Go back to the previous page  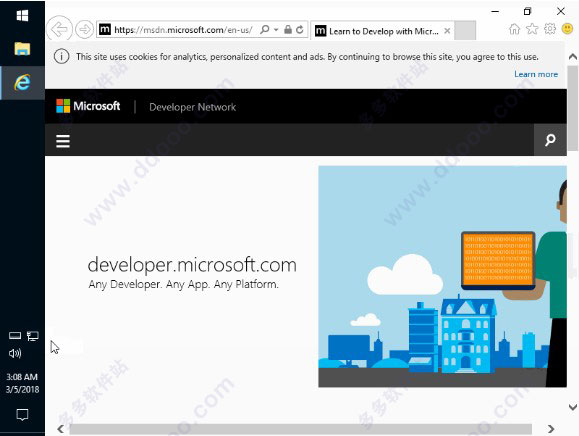pos(59,29)
